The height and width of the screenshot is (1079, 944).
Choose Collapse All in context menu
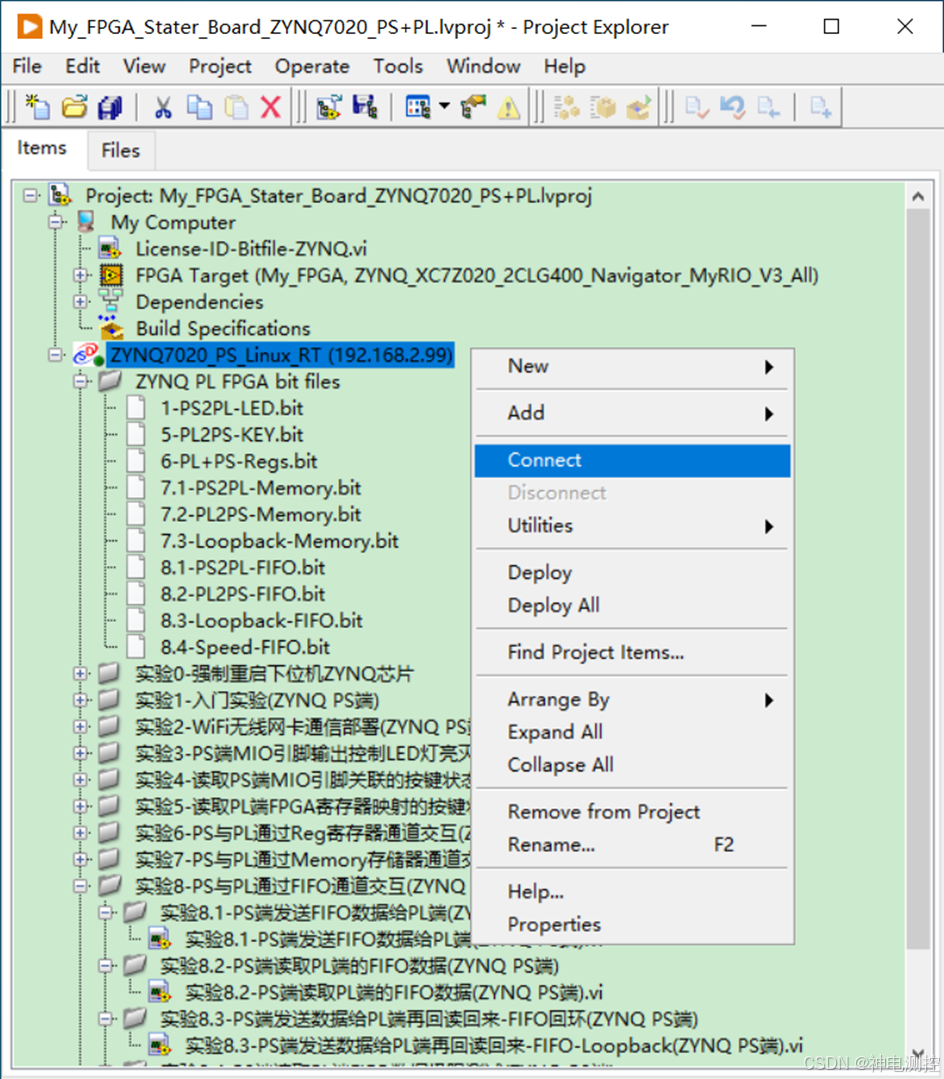tap(632, 765)
